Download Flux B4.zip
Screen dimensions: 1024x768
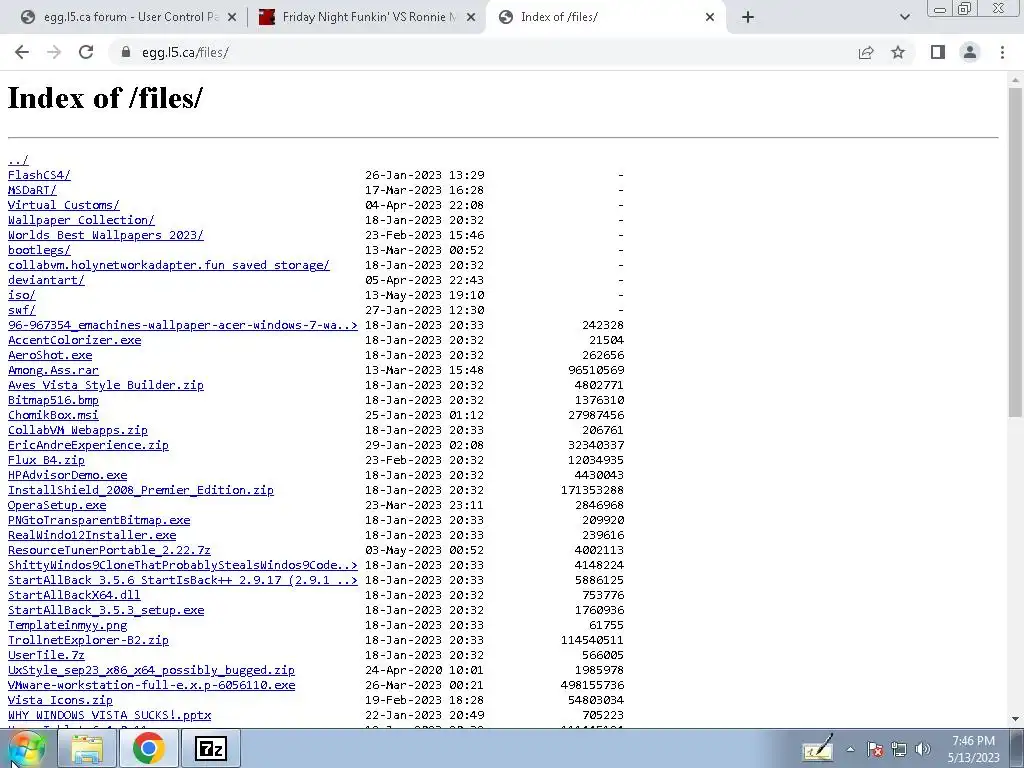click(46, 460)
